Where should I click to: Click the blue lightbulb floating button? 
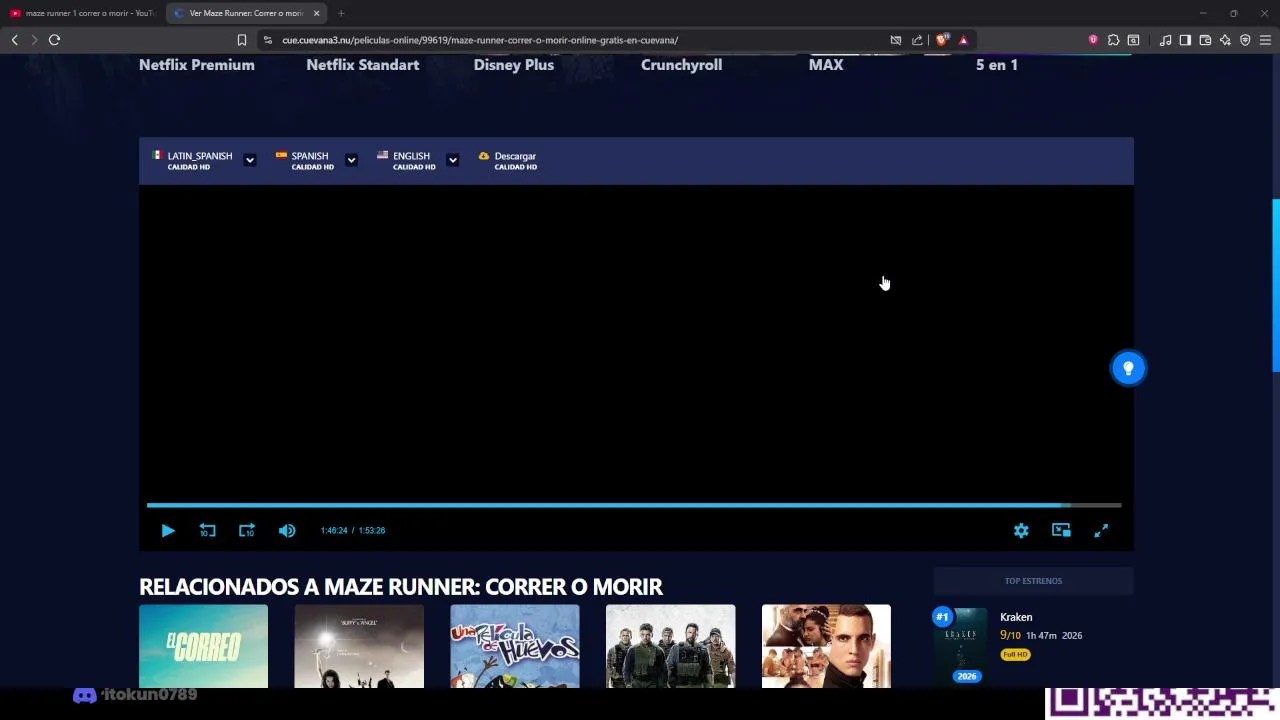point(1128,368)
